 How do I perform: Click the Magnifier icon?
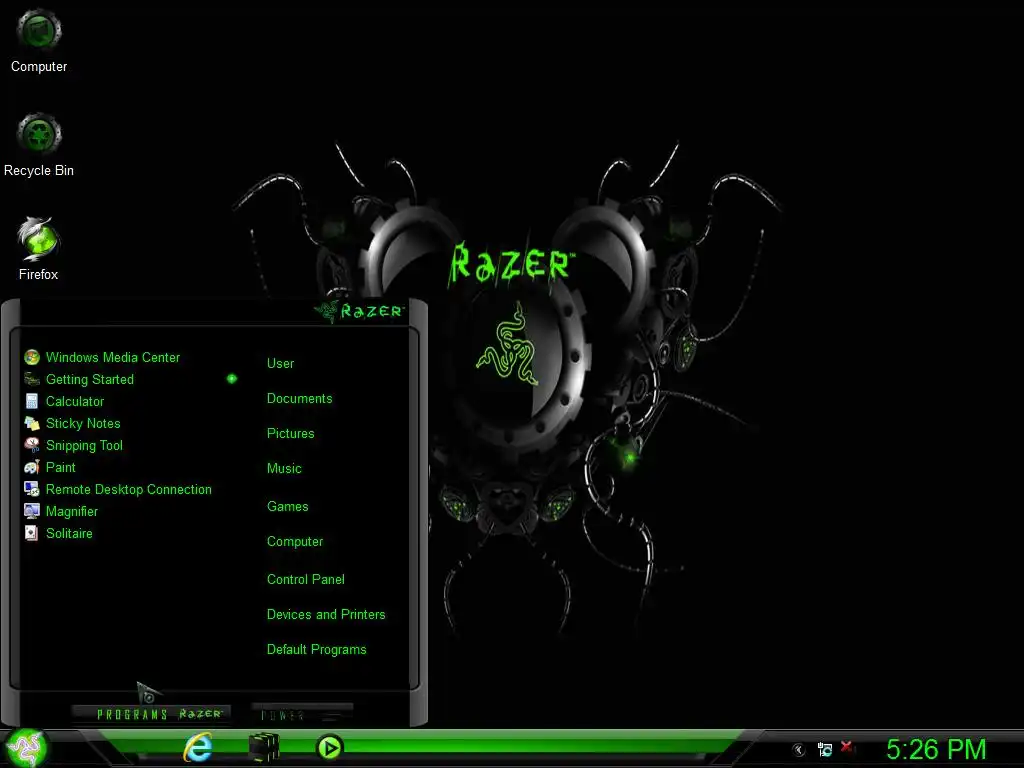point(32,511)
